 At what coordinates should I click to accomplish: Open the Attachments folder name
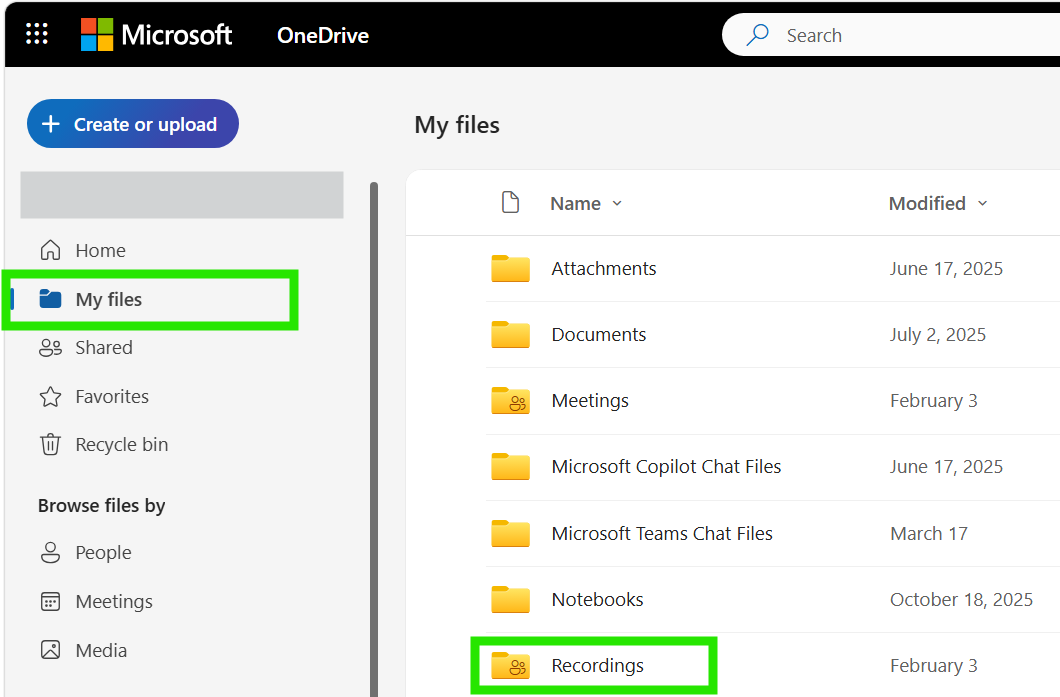[x=604, y=268]
